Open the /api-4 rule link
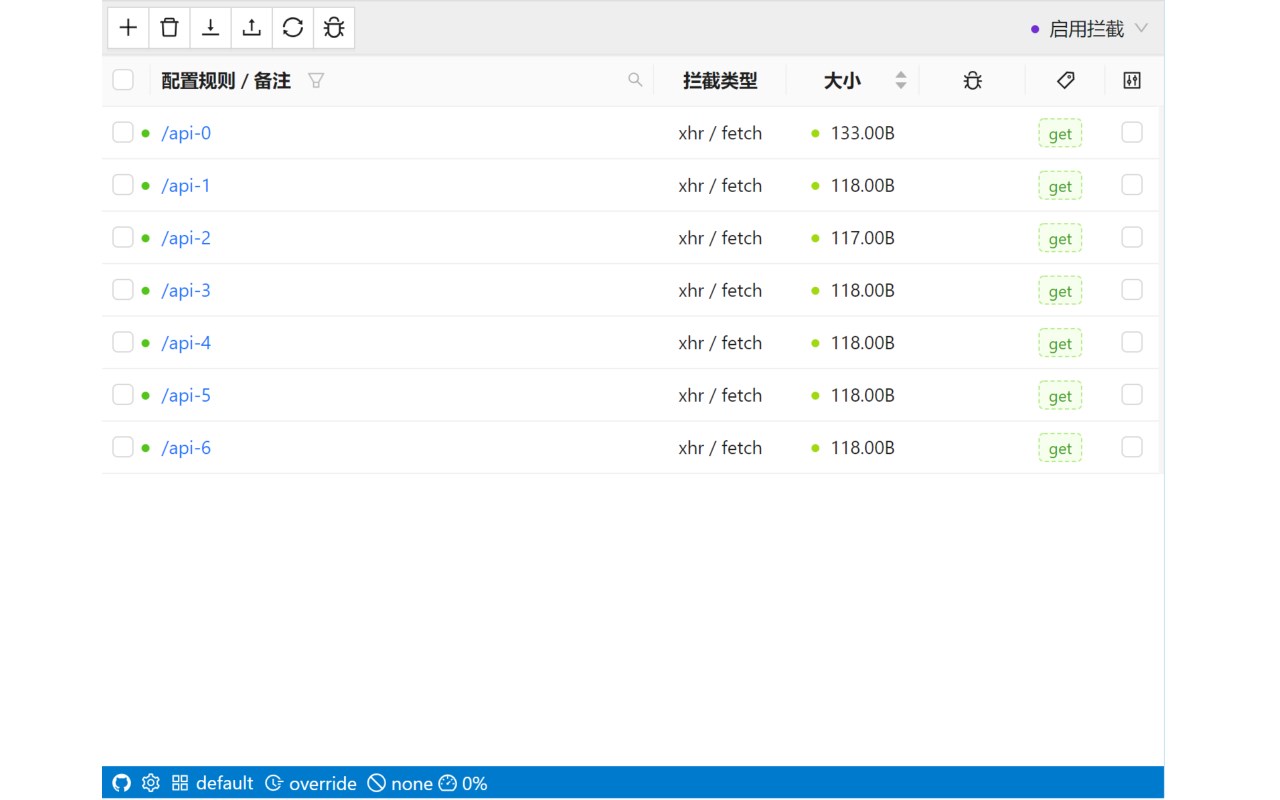This screenshot has width=1280, height=800. point(186,343)
